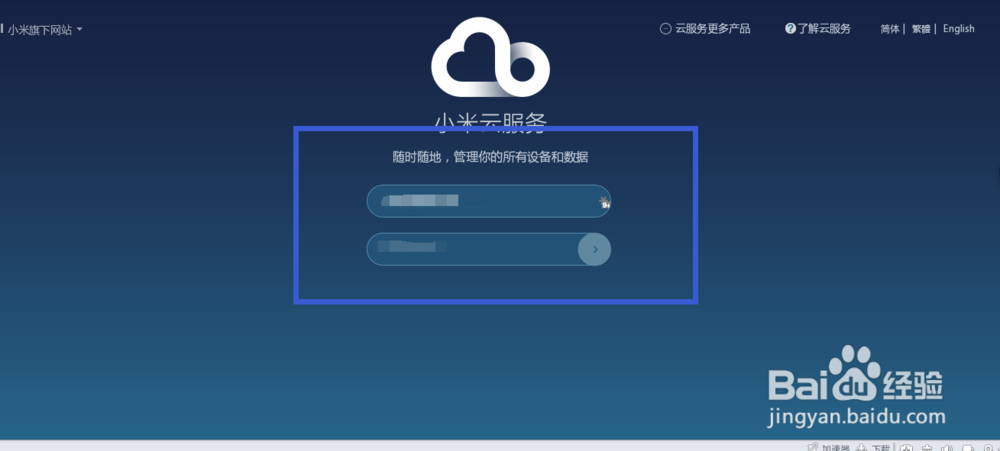
Task: Click the zoom magnifier icon in status bar
Action: [988, 448]
